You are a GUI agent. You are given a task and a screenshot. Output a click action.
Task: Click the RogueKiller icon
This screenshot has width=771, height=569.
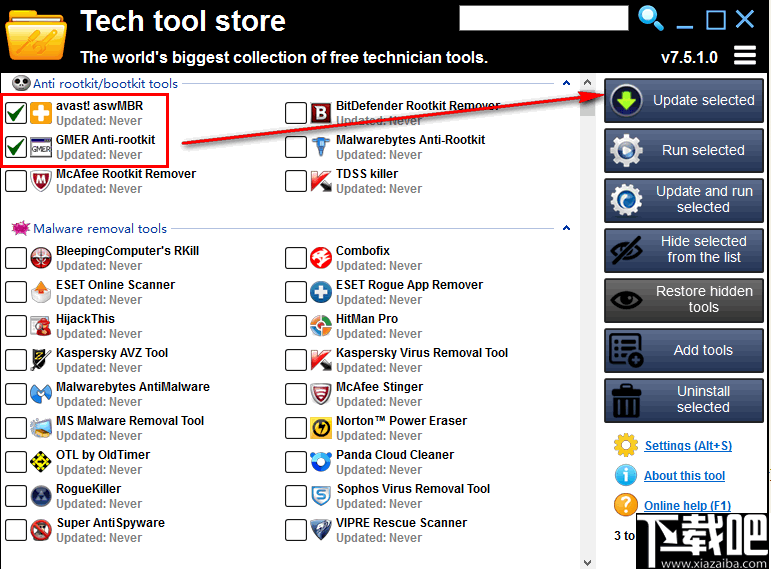(x=41, y=496)
